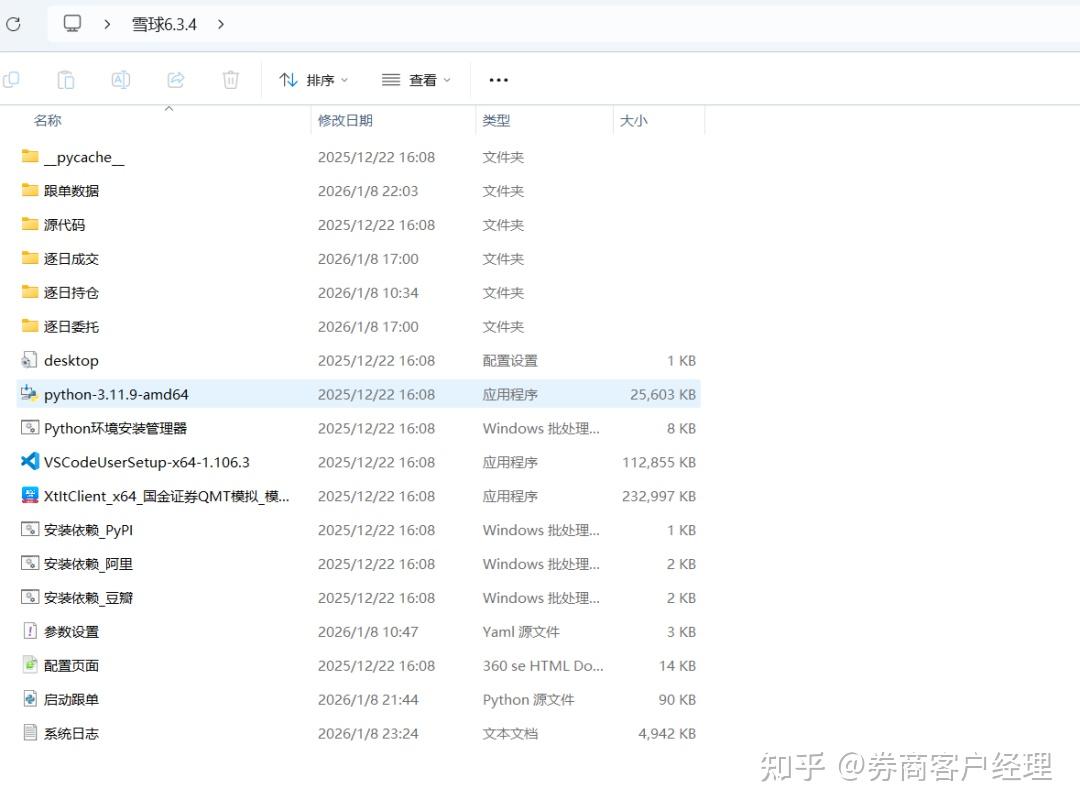Select the 系统日志 text file icon
The width and height of the screenshot is (1080, 811).
coord(30,732)
